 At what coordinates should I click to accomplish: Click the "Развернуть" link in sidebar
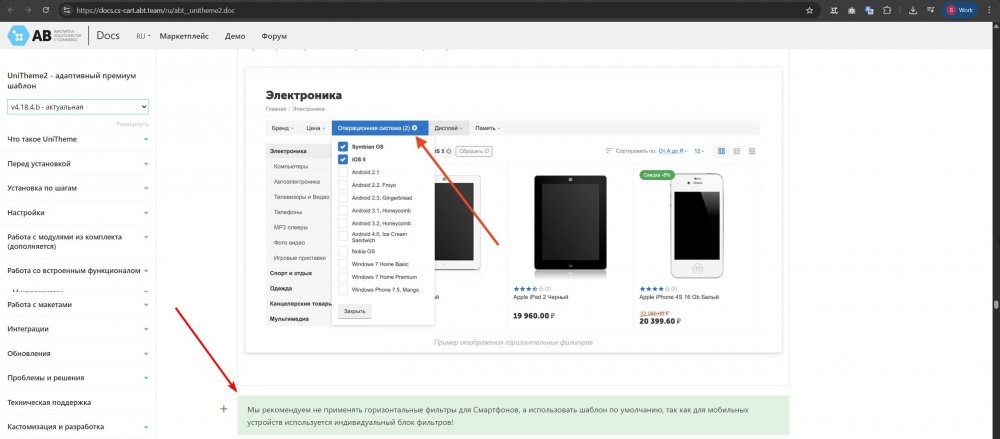[x=132, y=124]
